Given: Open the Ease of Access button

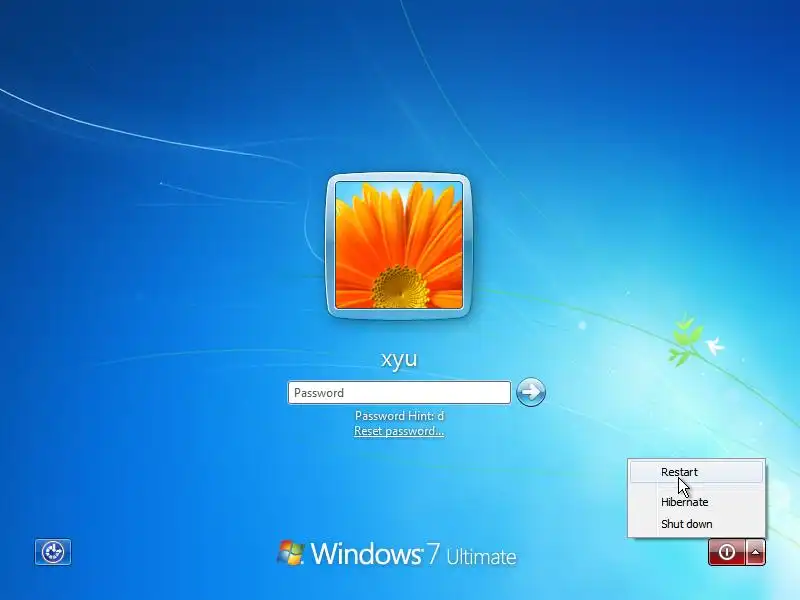Looking at the screenshot, I should pyautogui.click(x=53, y=552).
